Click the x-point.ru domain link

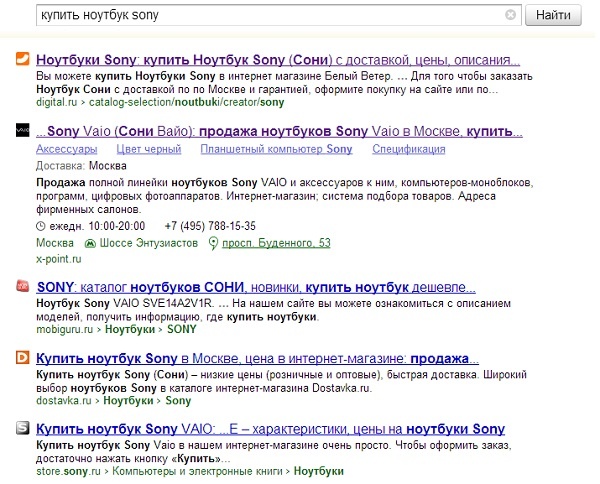pos(59,259)
